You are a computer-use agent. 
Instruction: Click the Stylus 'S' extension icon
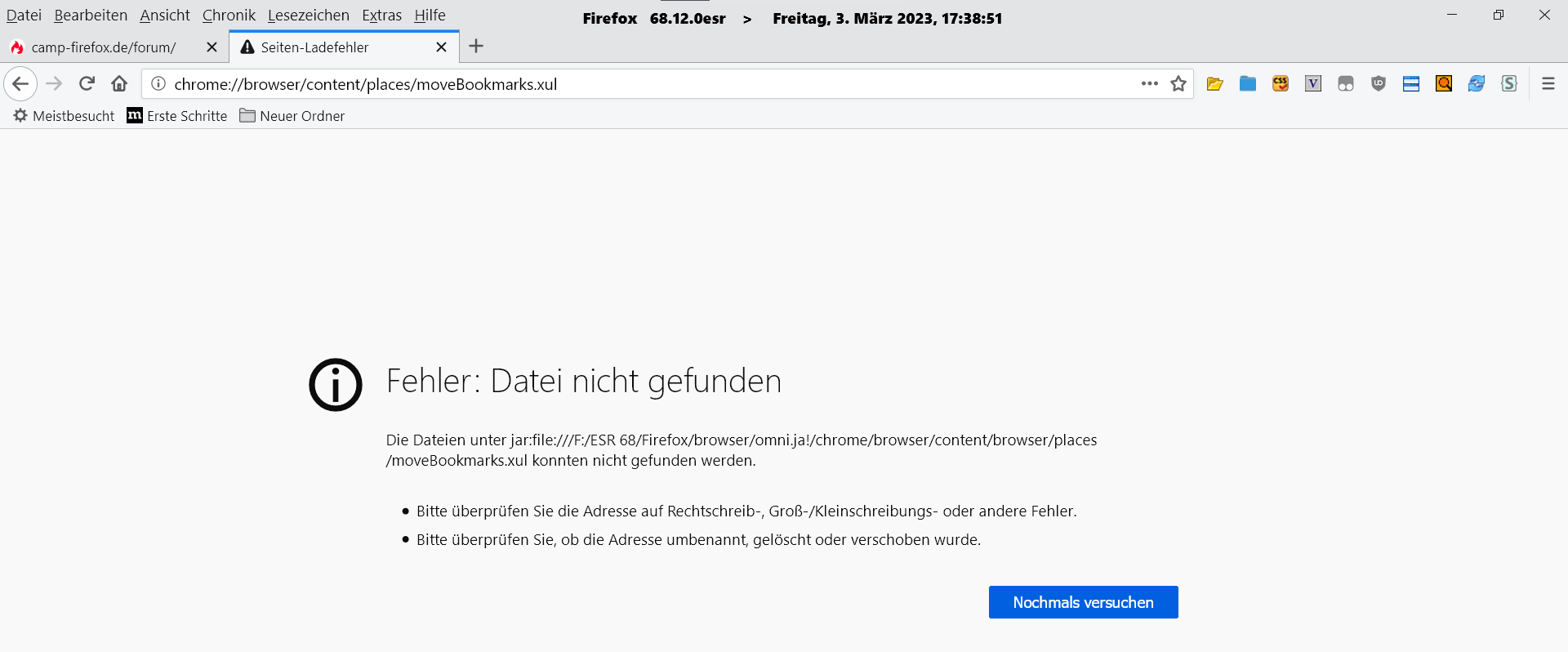(1509, 83)
